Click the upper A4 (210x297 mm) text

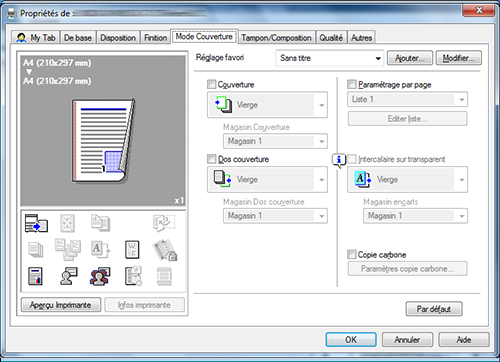click(x=57, y=63)
